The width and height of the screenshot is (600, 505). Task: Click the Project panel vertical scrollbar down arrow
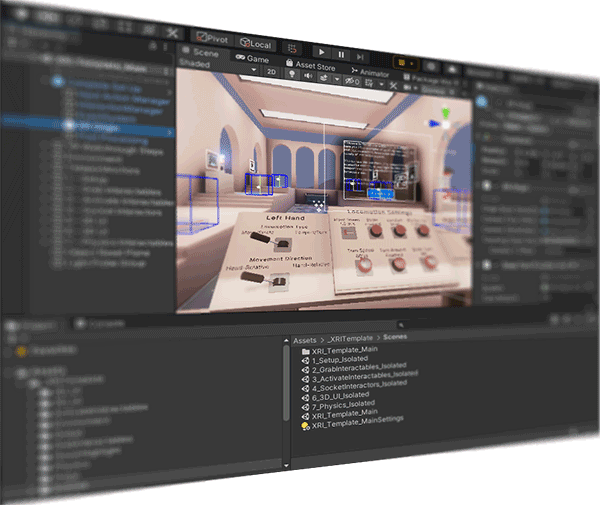tap(287, 464)
